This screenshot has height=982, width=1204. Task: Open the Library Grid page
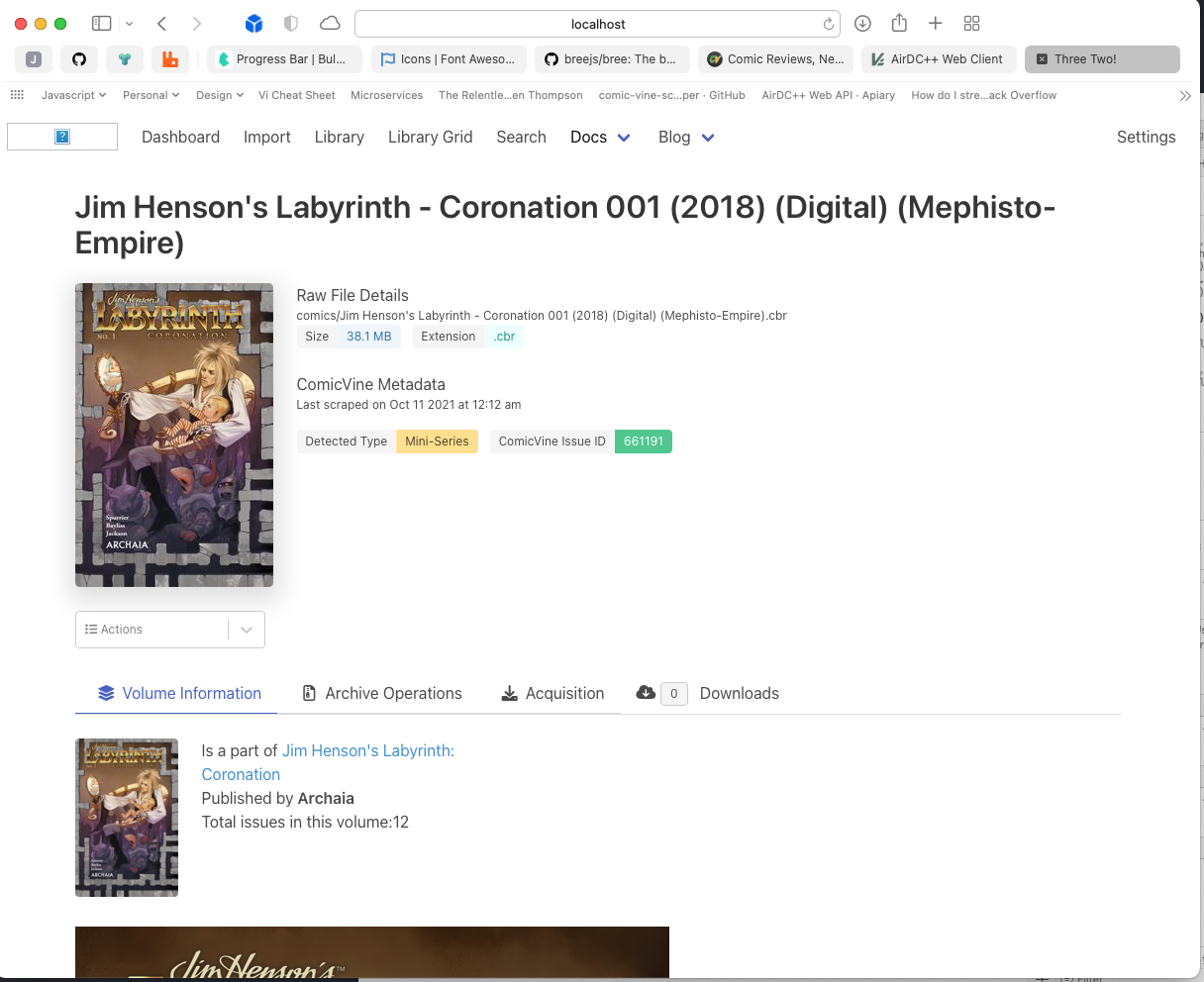point(430,138)
